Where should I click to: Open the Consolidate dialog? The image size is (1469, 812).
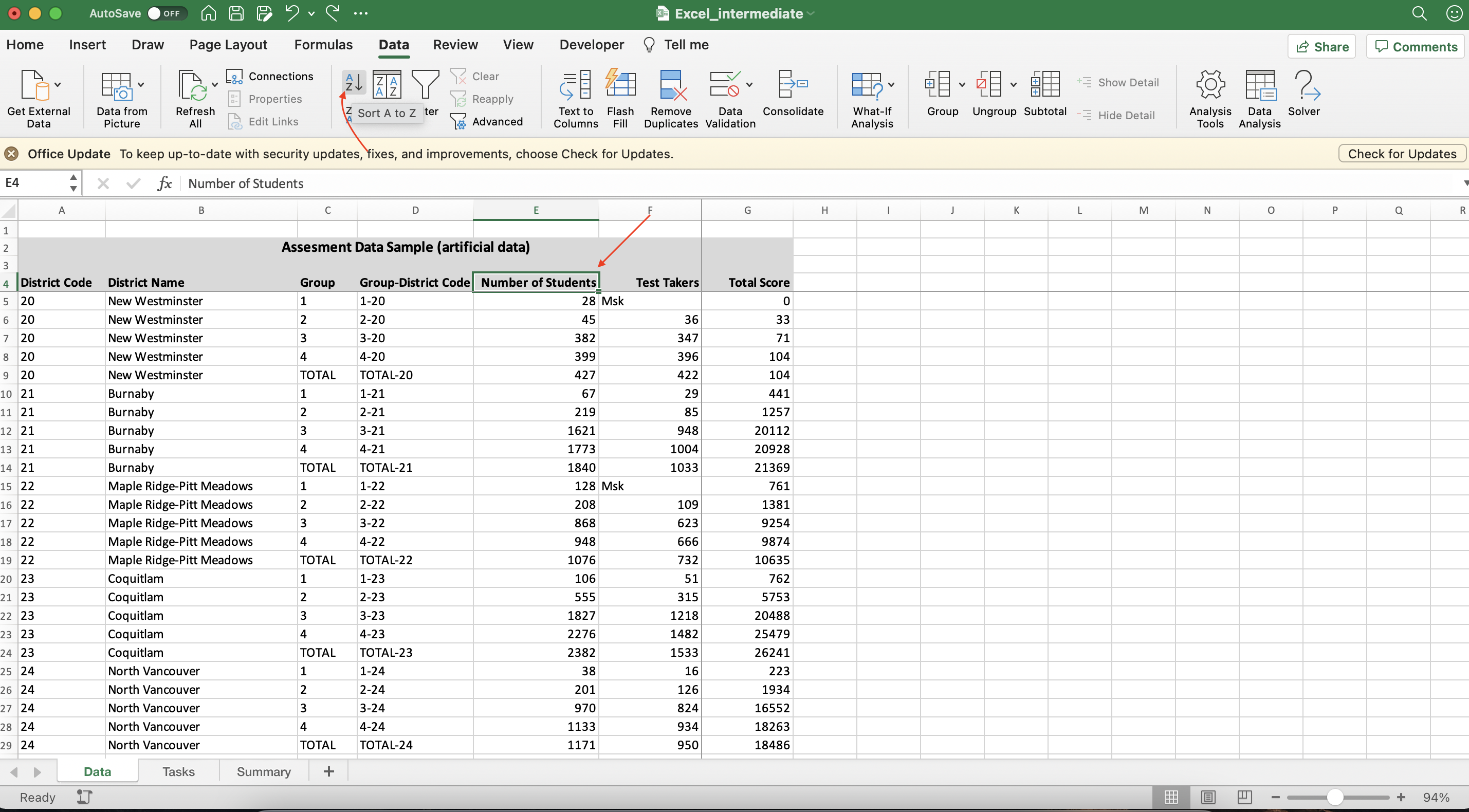click(793, 98)
